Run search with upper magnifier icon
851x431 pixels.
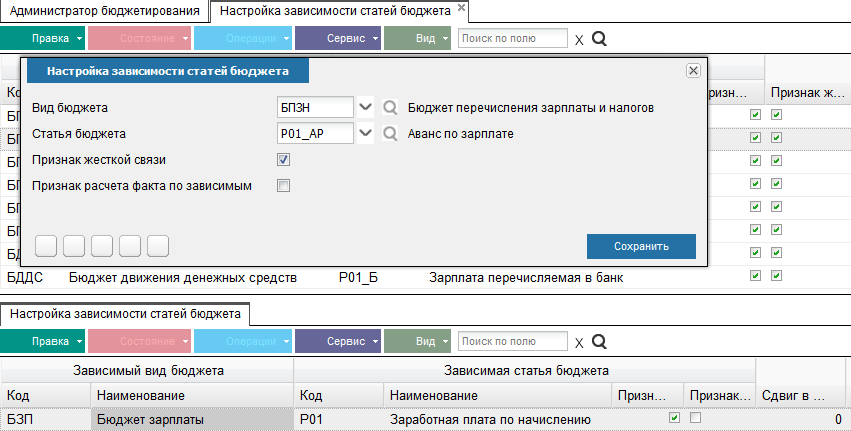click(x=599, y=39)
